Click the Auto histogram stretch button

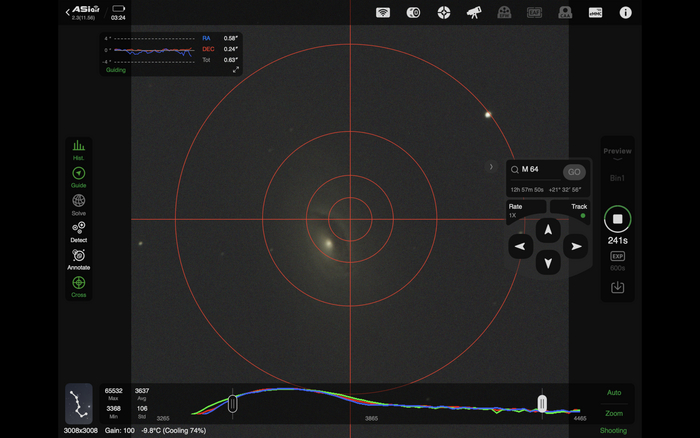(614, 393)
